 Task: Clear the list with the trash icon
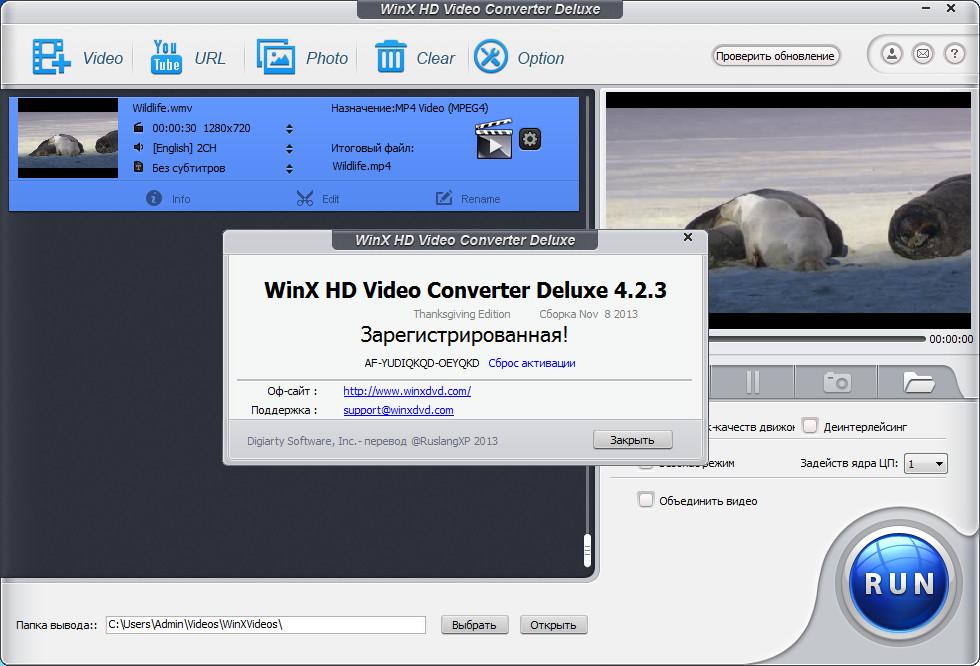pyautogui.click(x=390, y=57)
